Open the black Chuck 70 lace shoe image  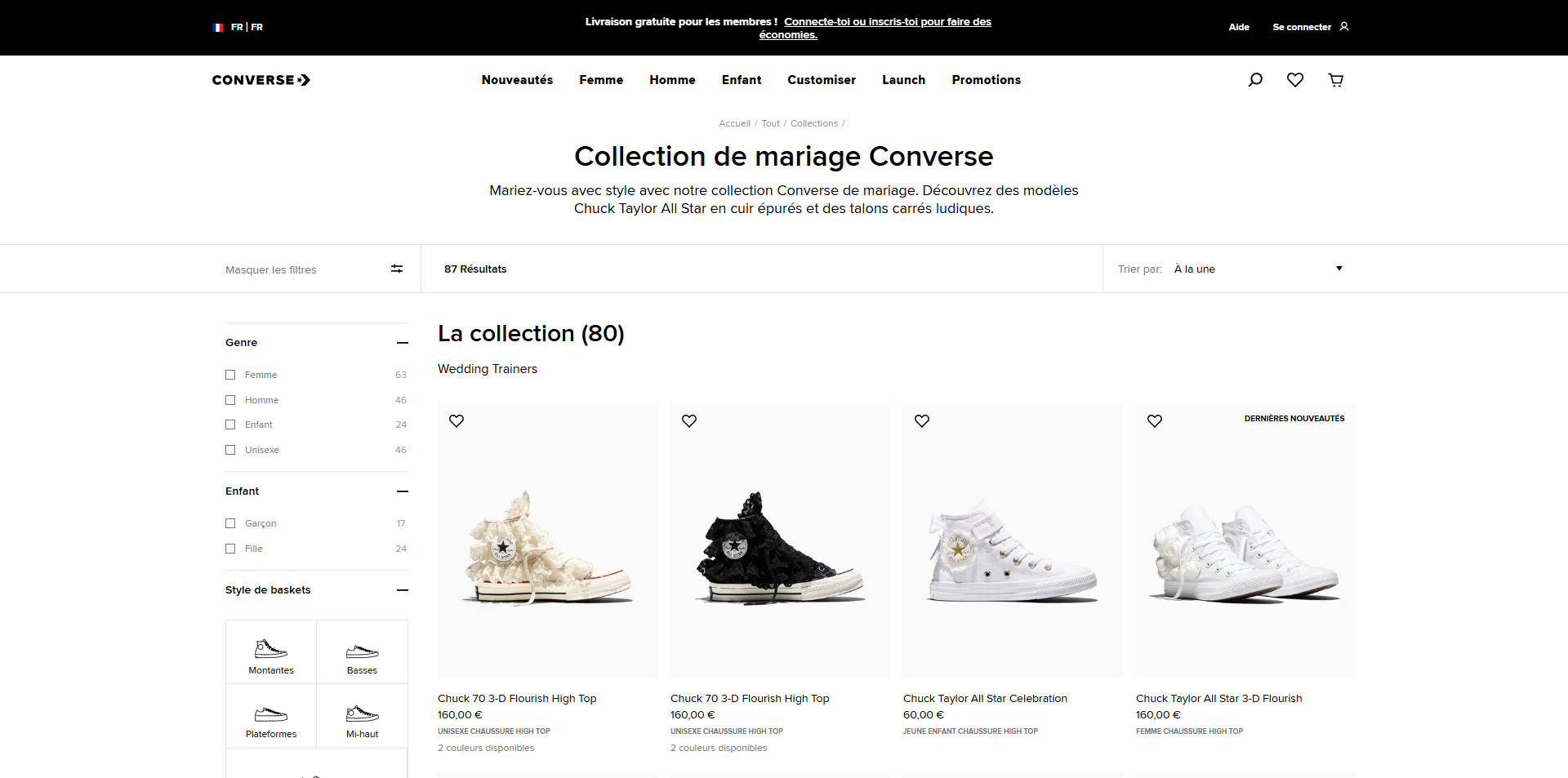[780, 540]
